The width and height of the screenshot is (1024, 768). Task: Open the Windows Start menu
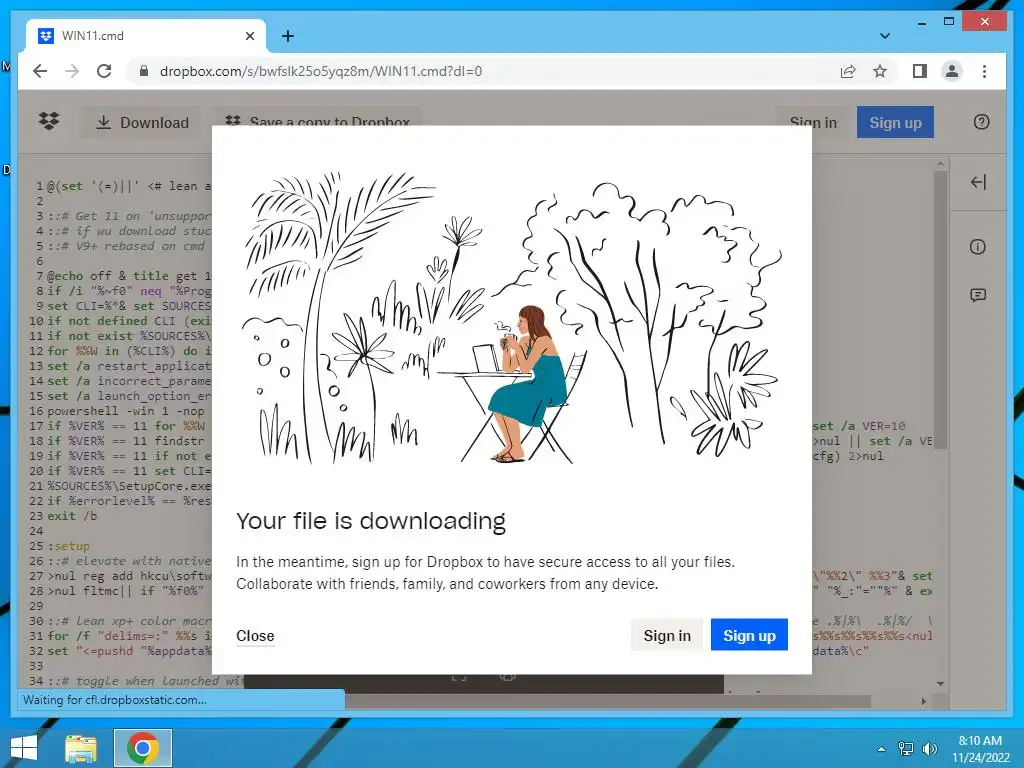24,748
